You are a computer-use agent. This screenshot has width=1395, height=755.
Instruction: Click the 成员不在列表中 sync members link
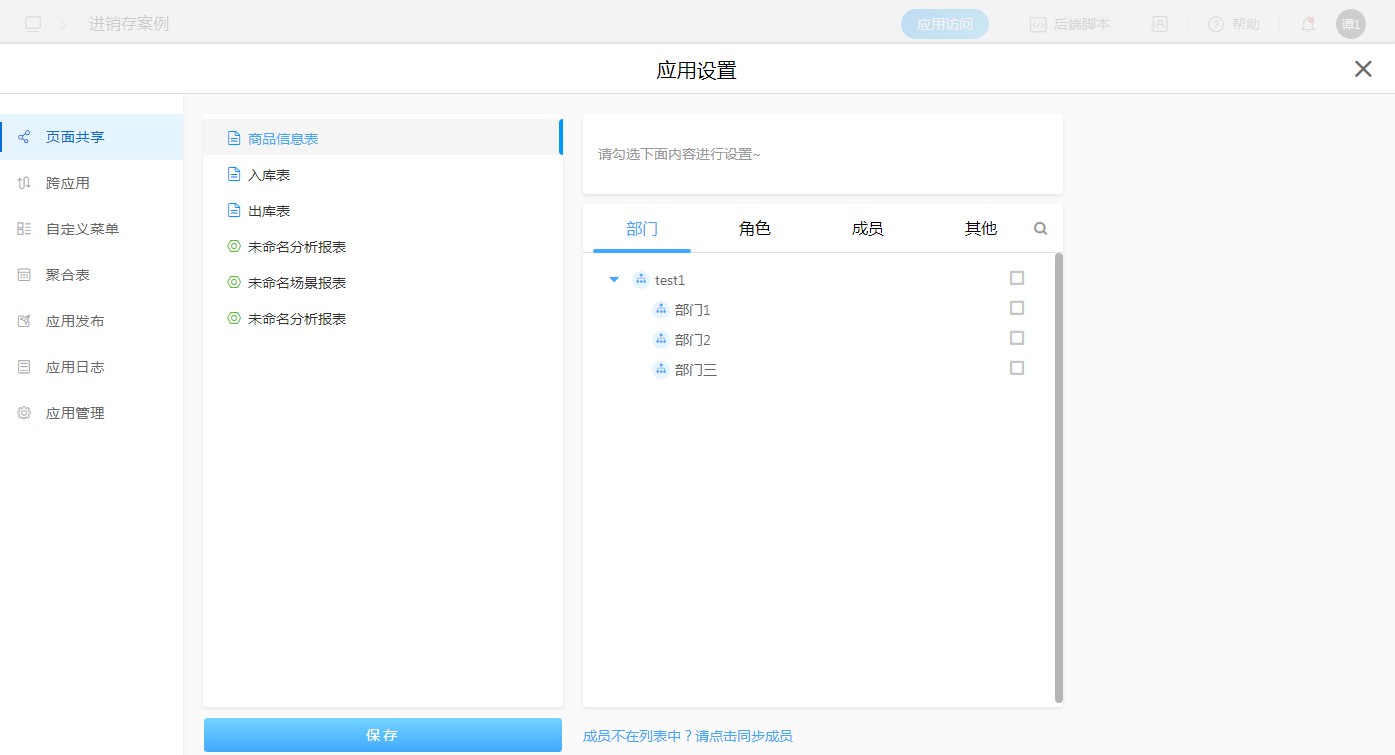pos(687,736)
